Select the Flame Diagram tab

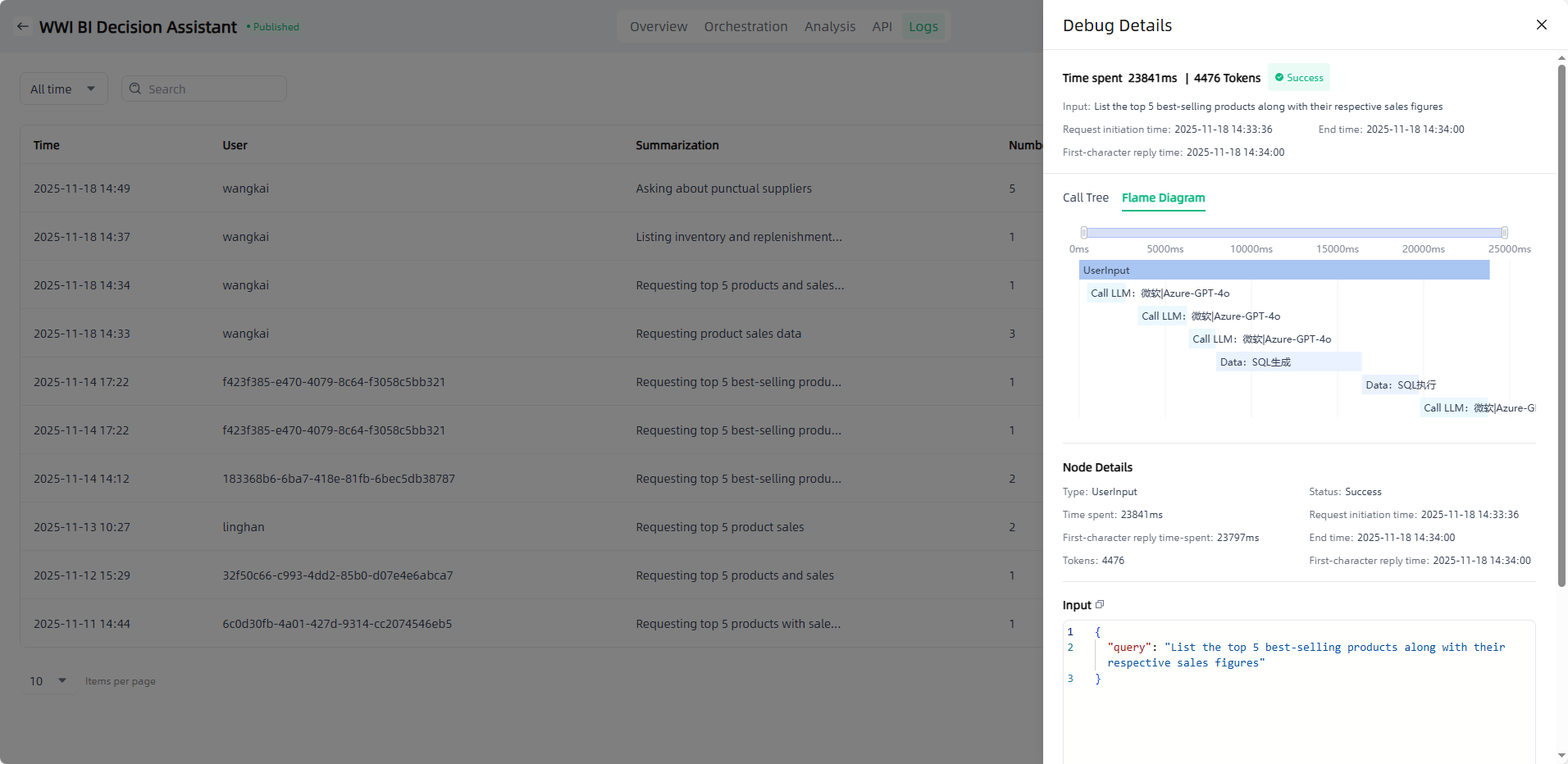(1163, 198)
